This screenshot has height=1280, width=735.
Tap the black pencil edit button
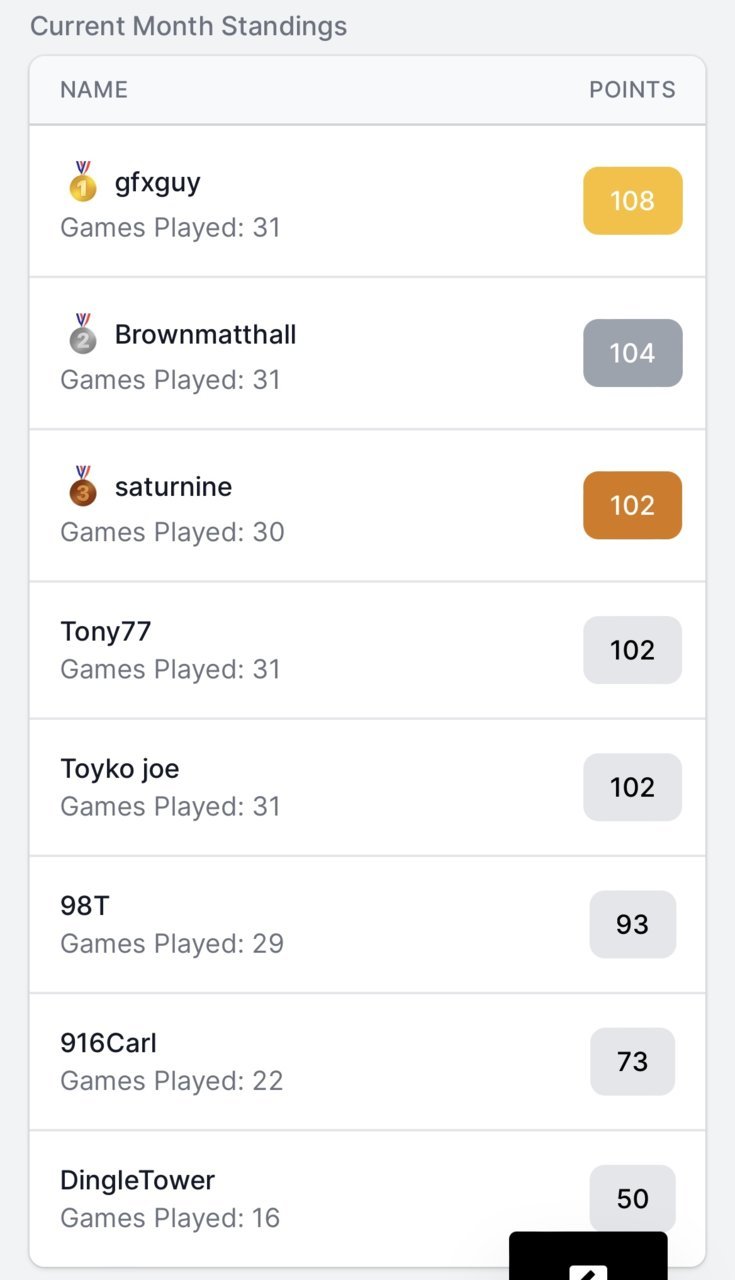588,1256
